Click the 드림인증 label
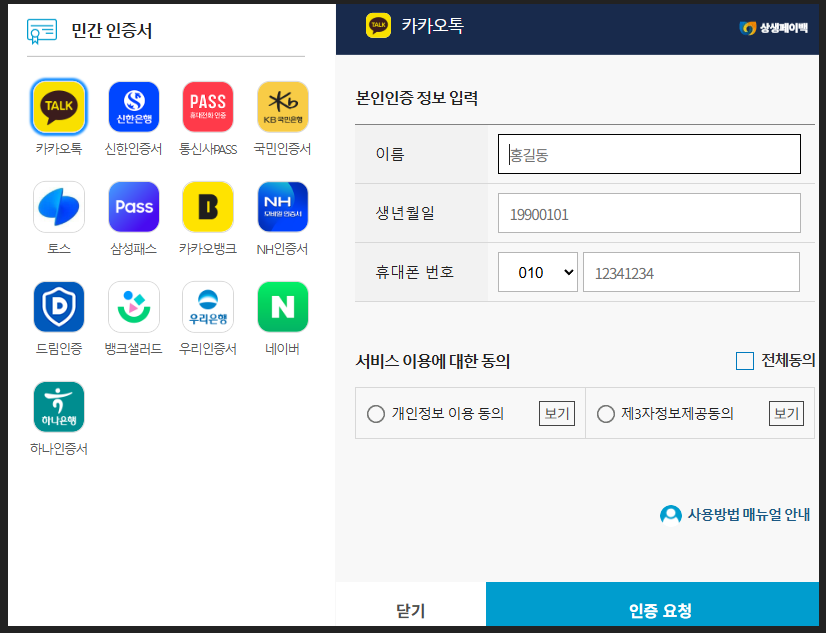This screenshot has width=826, height=633. tap(58, 349)
